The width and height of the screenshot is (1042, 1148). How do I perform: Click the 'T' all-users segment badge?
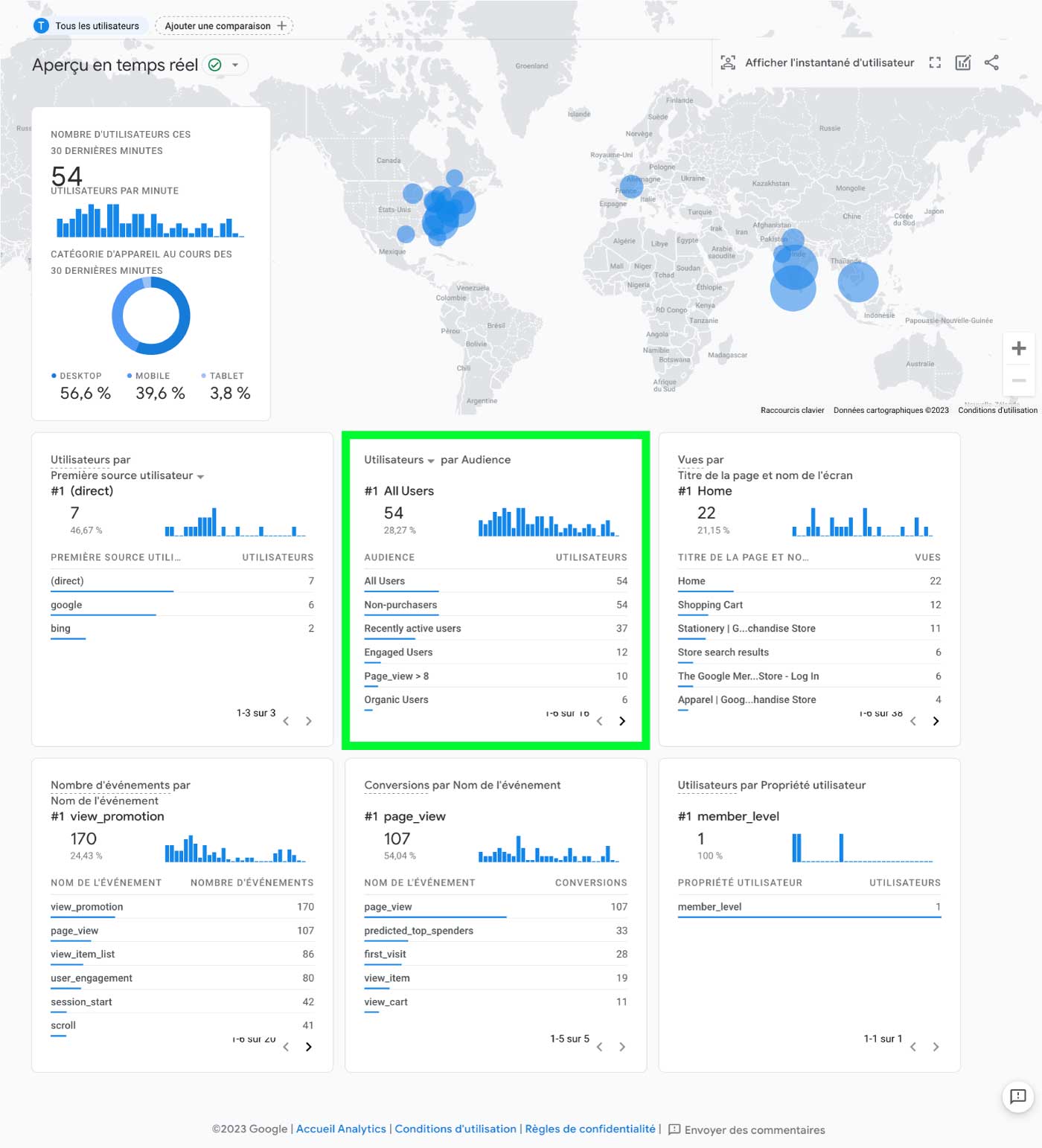[x=41, y=26]
